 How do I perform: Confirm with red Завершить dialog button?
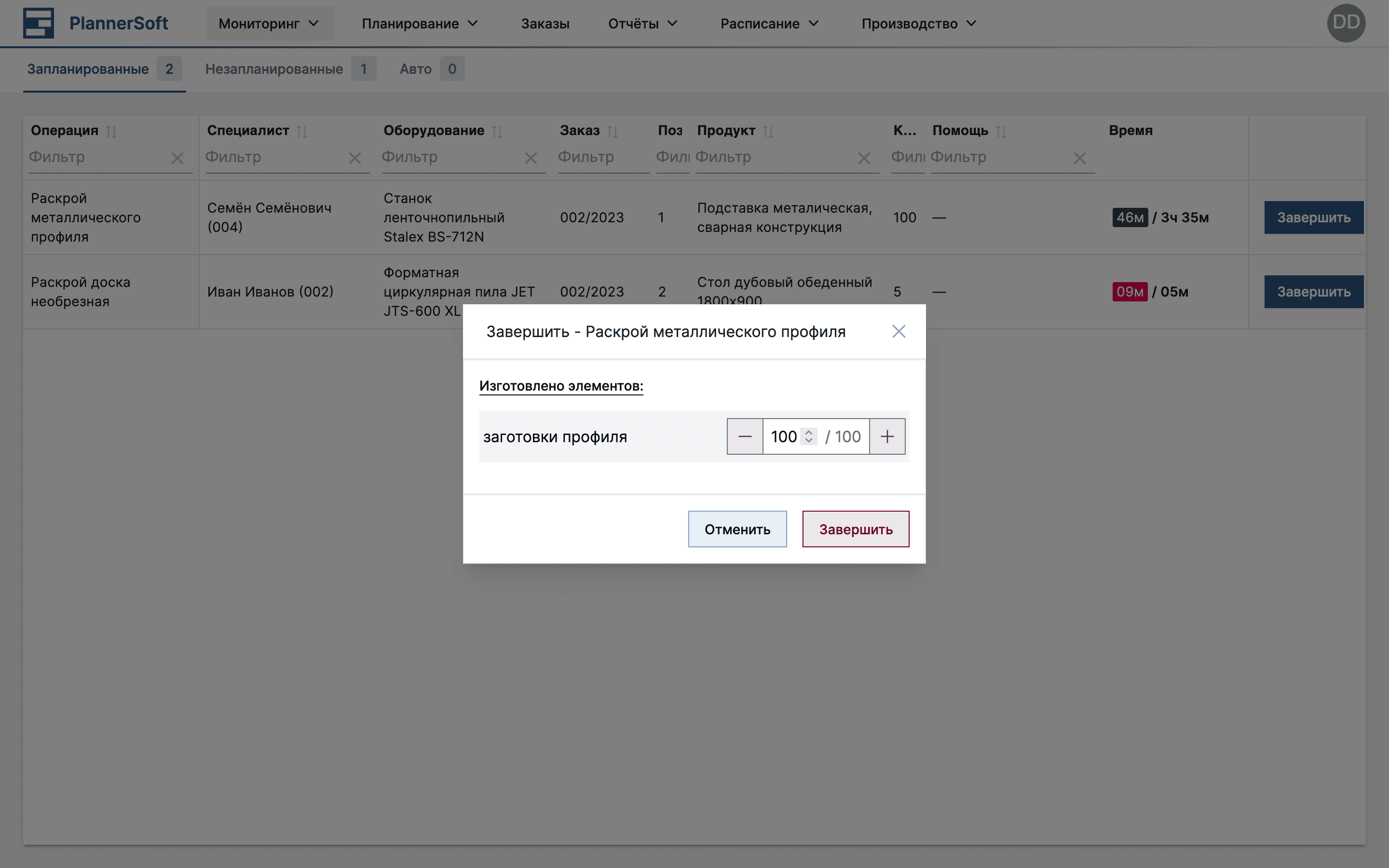tap(855, 529)
